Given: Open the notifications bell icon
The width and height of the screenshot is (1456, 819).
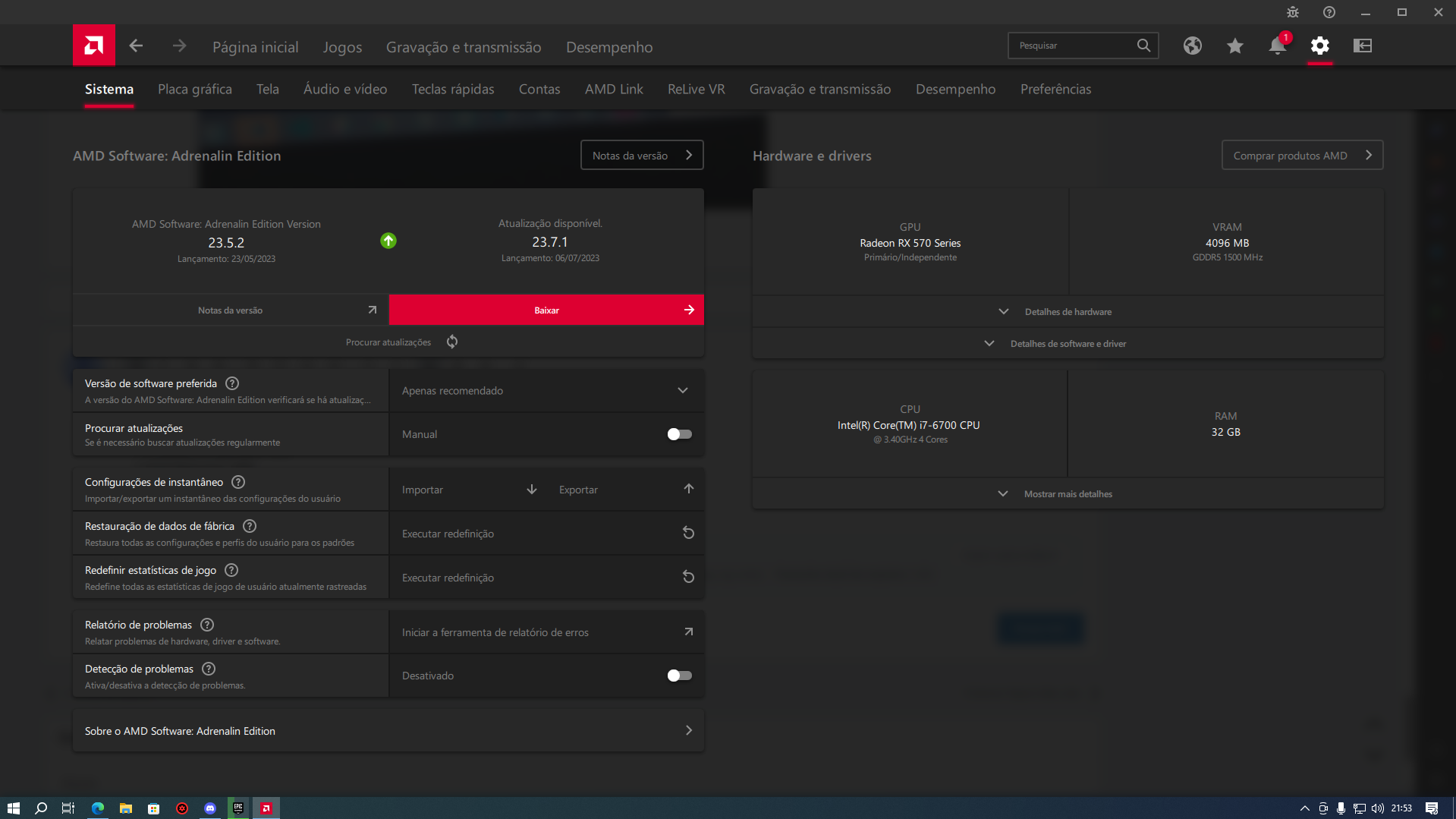Looking at the screenshot, I should (x=1278, y=46).
